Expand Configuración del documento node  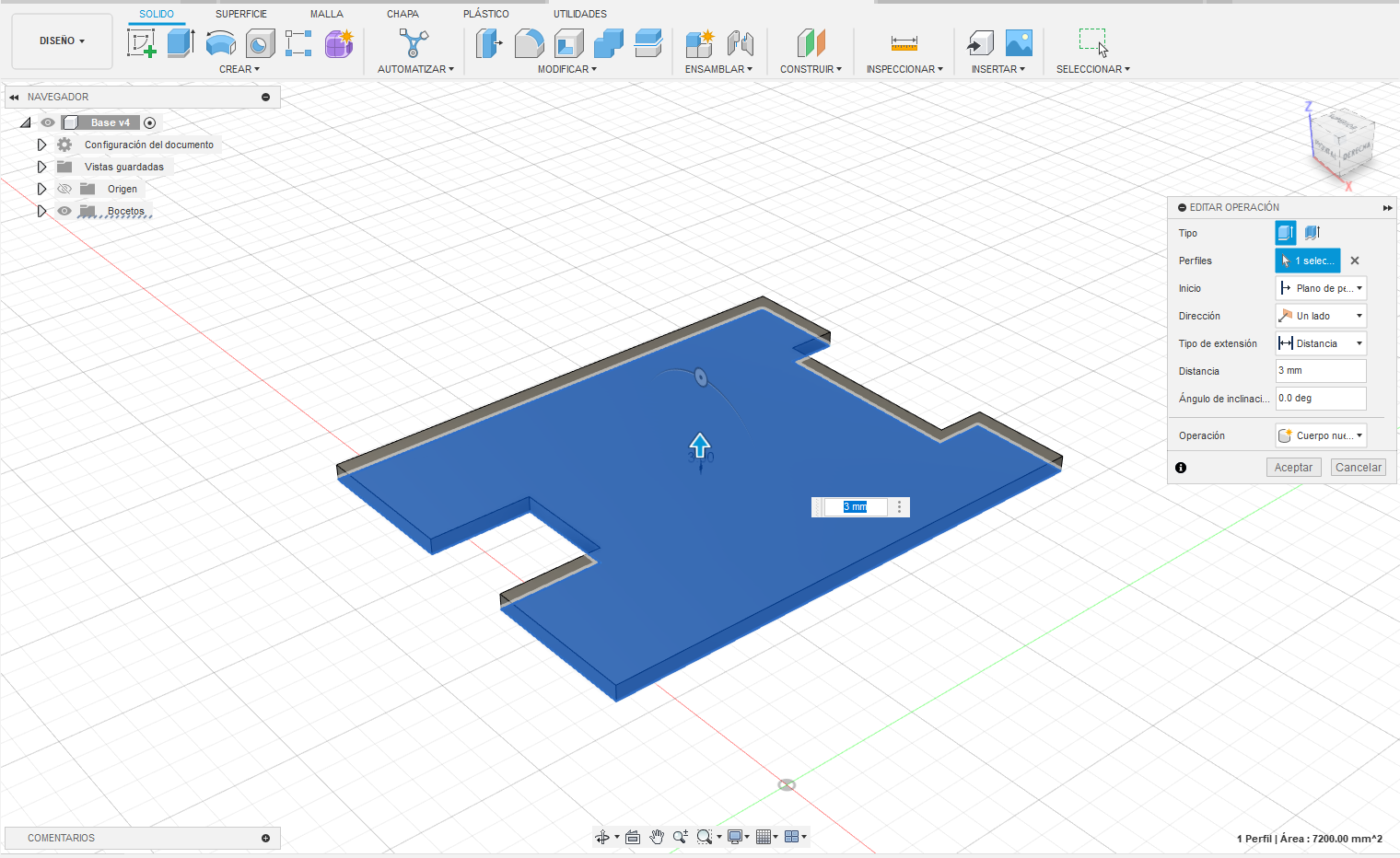(41, 145)
